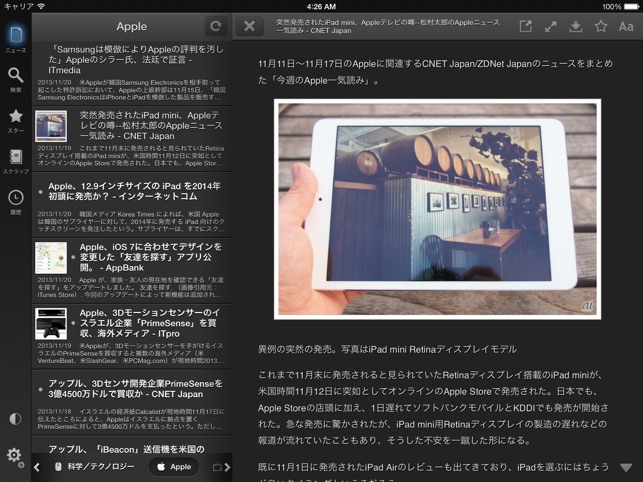Toggle the night mode half-circle icon

click(x=15, y=419)
